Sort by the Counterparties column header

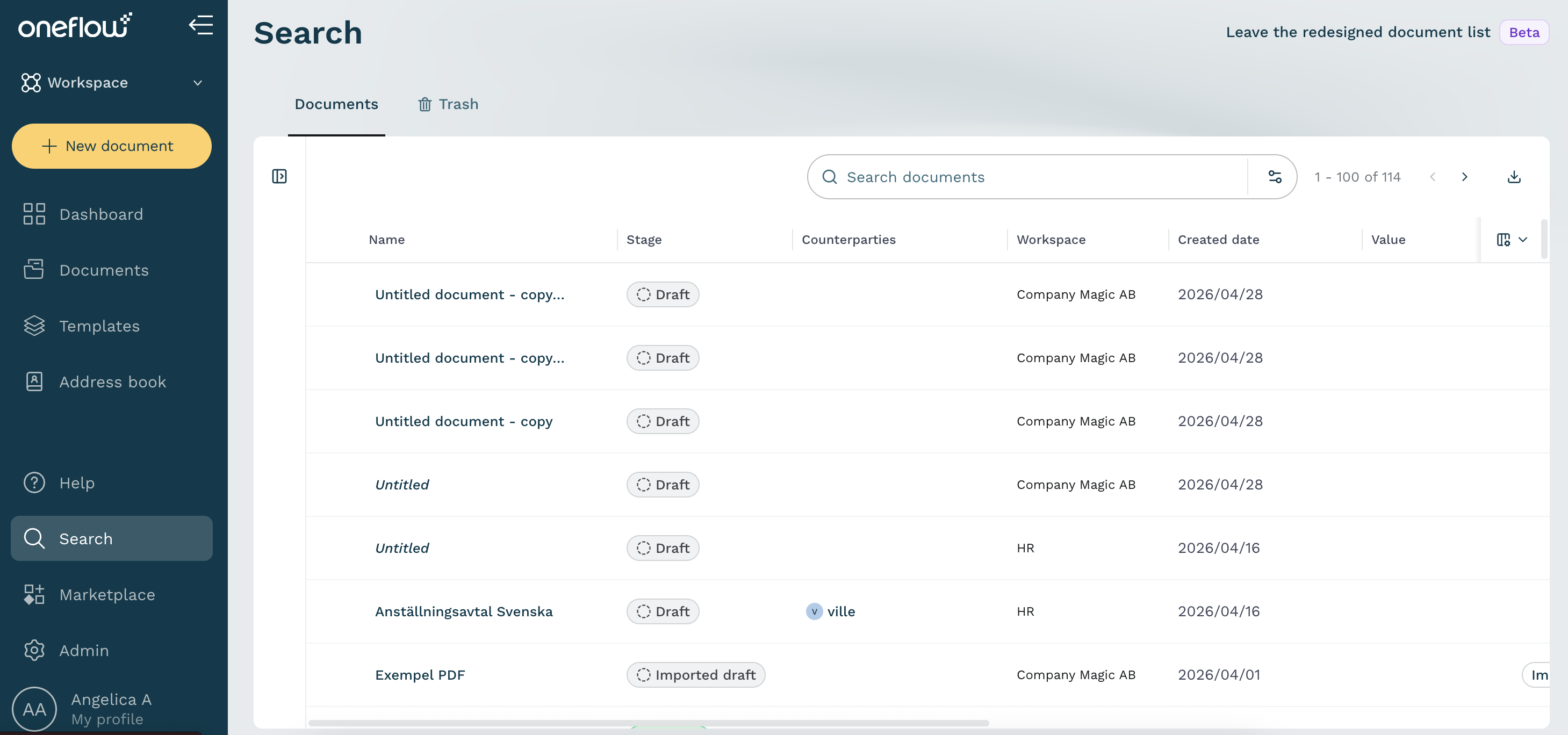(x=848, y=240)
